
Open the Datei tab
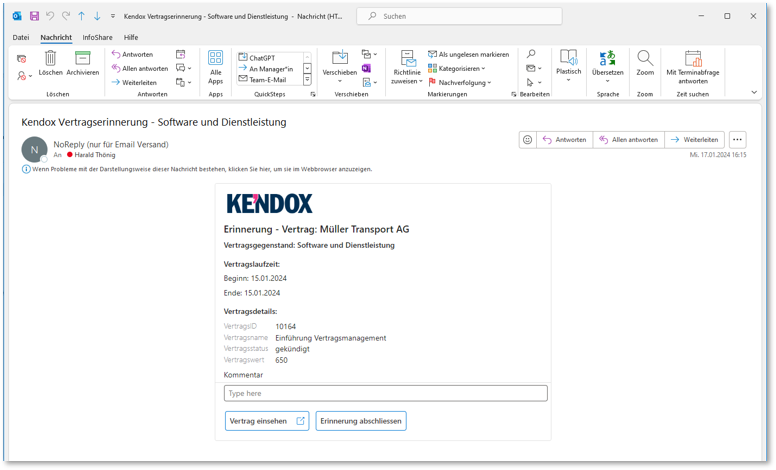click(x=21, y=37)
